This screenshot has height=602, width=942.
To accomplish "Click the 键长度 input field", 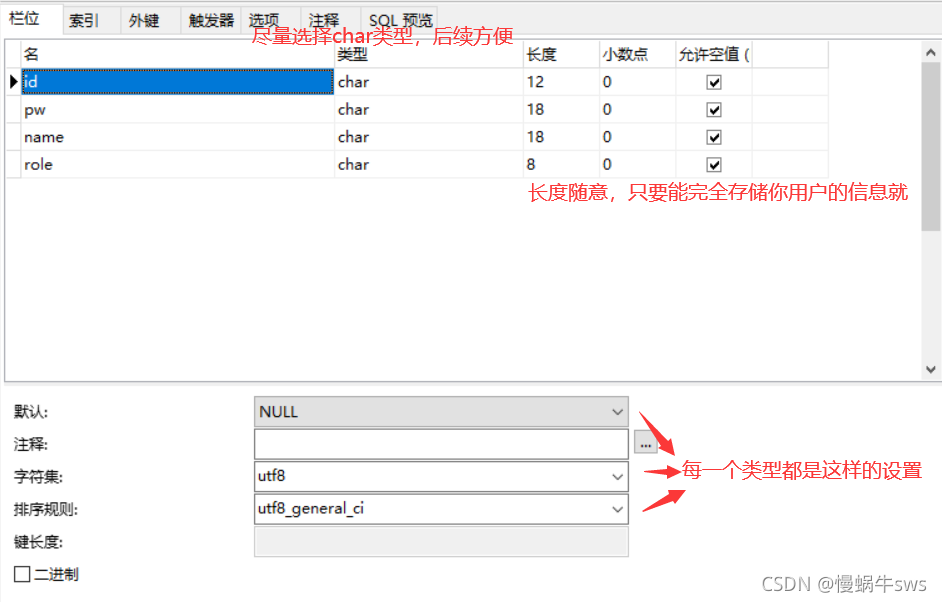I will [x=441, y=542].
